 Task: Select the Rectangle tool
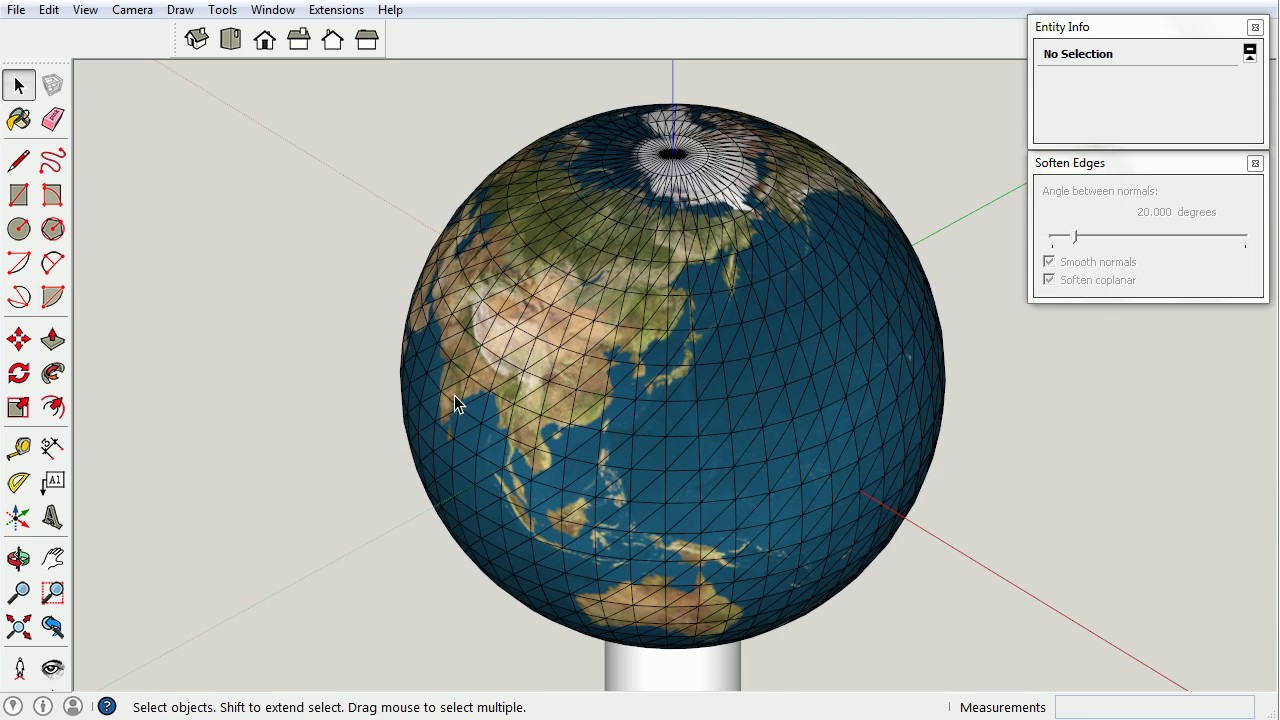pos(18,195)
